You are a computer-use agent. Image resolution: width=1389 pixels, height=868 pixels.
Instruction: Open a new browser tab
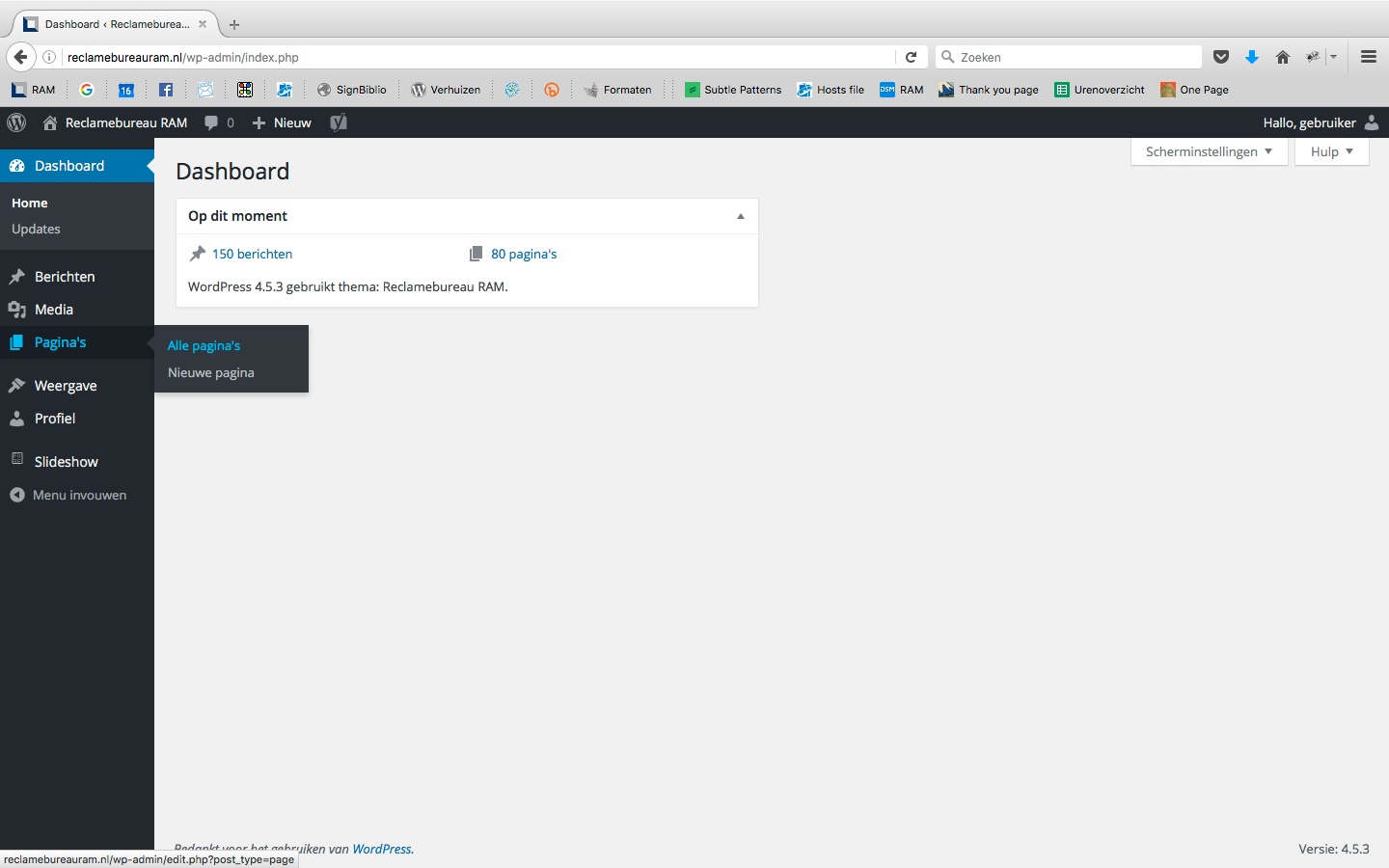tap(234, 24)
